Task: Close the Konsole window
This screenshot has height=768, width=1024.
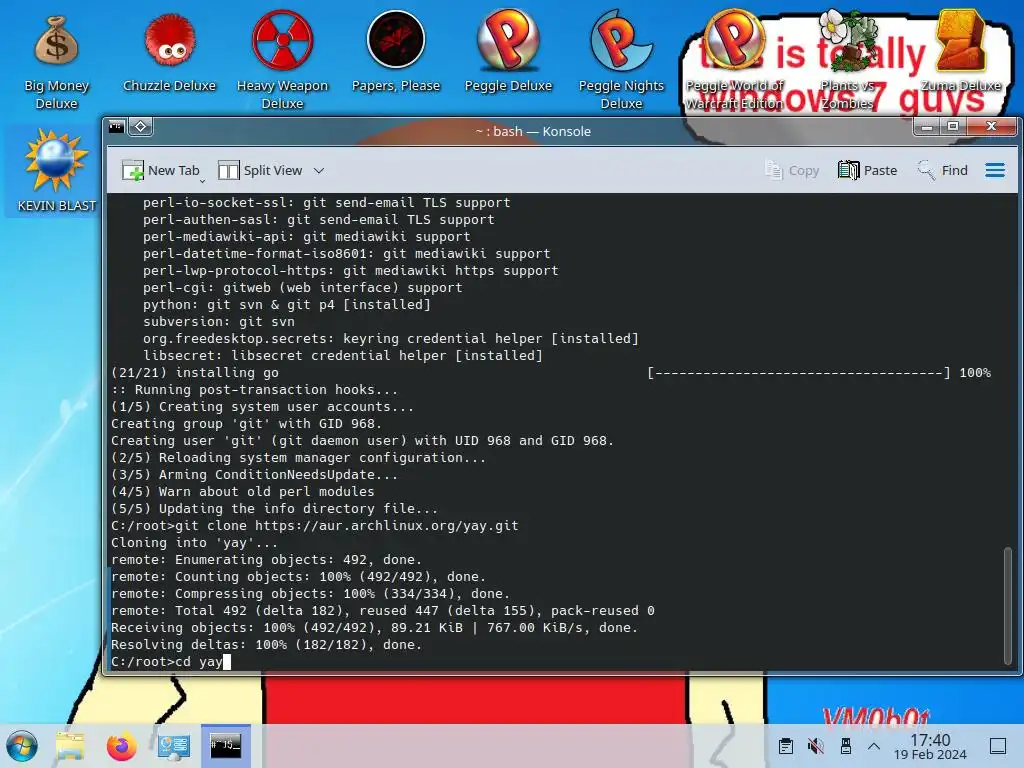Action: coord(991,127)
